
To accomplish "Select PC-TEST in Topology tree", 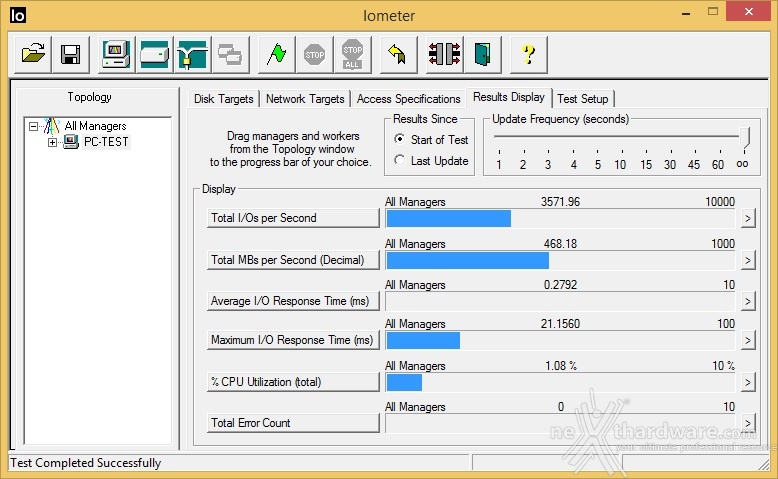I will (x=106, y=142).
